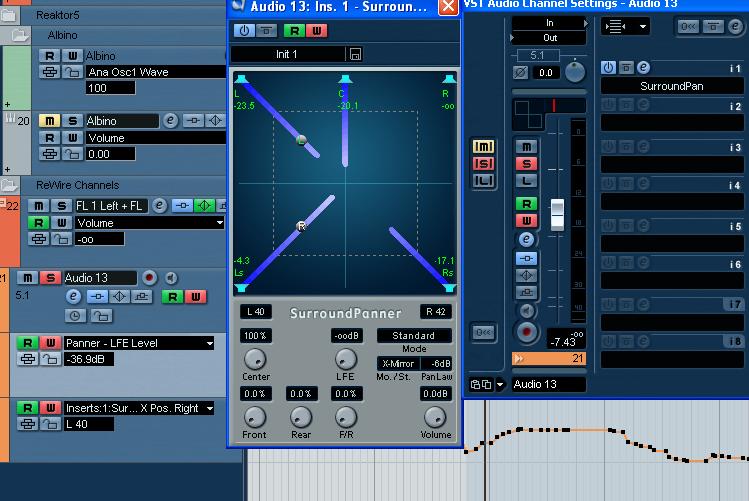Enable Read automation in SurroundPanner window
This screenshot has width=749, height=501.
click(294, 31)
